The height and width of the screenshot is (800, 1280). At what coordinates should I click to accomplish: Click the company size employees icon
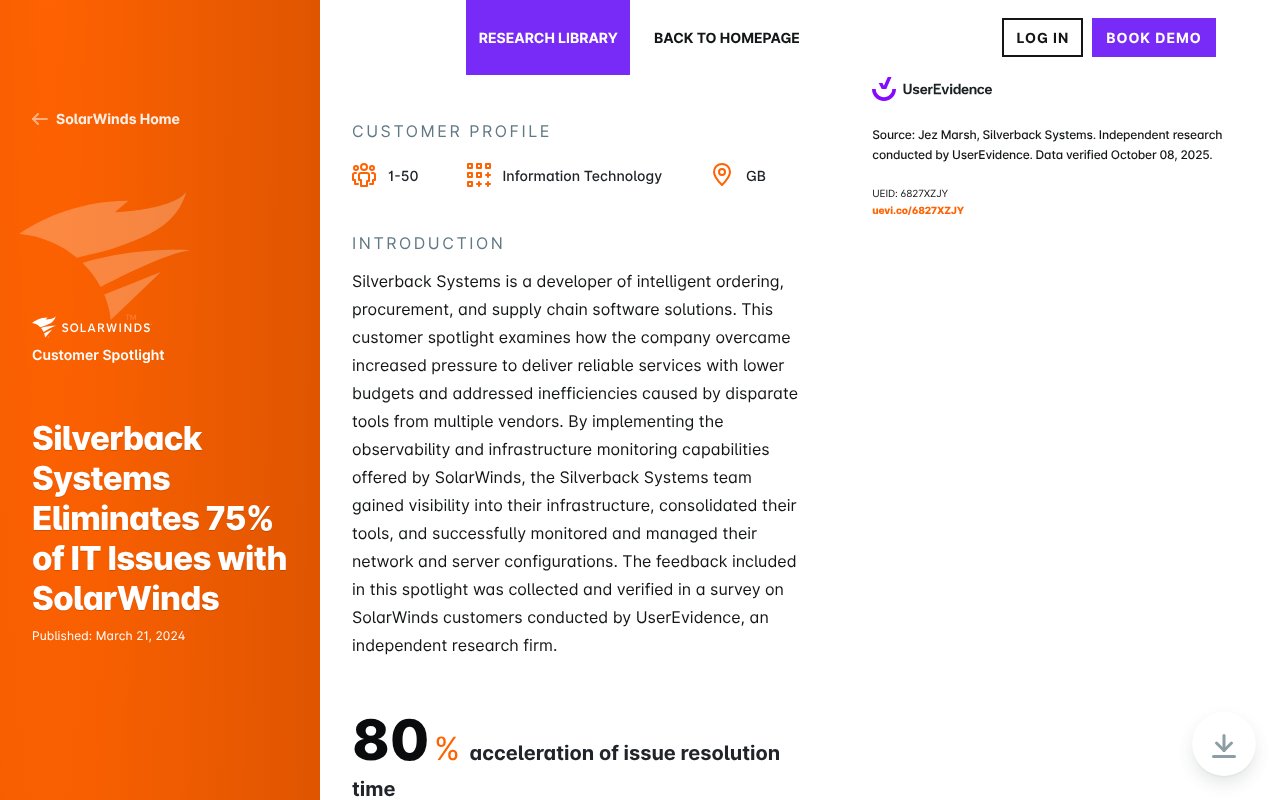(364, 175)
